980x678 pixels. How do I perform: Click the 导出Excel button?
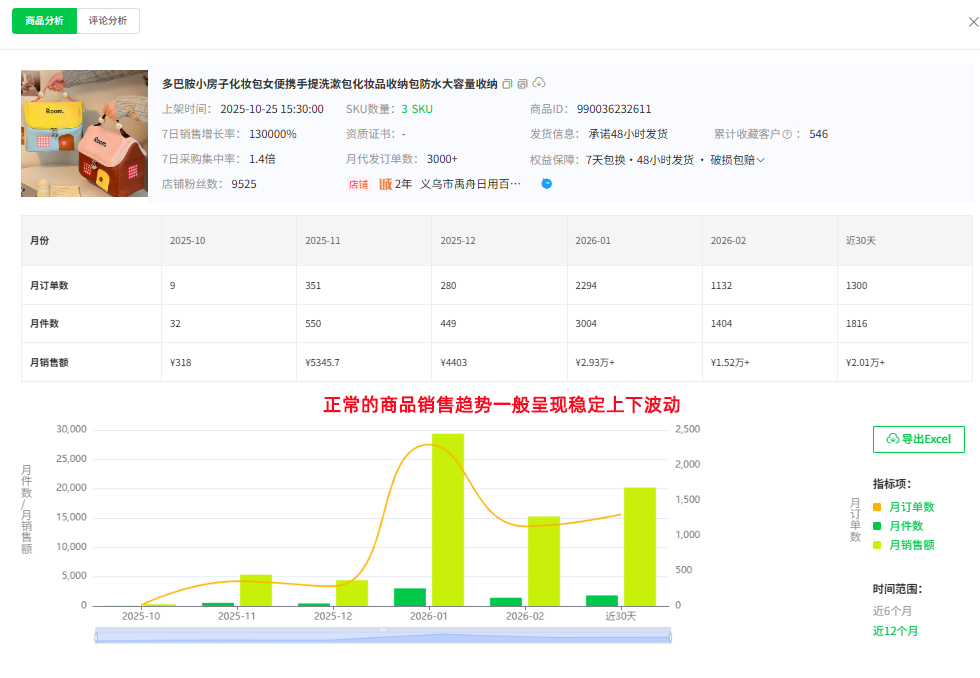point(918,439)
